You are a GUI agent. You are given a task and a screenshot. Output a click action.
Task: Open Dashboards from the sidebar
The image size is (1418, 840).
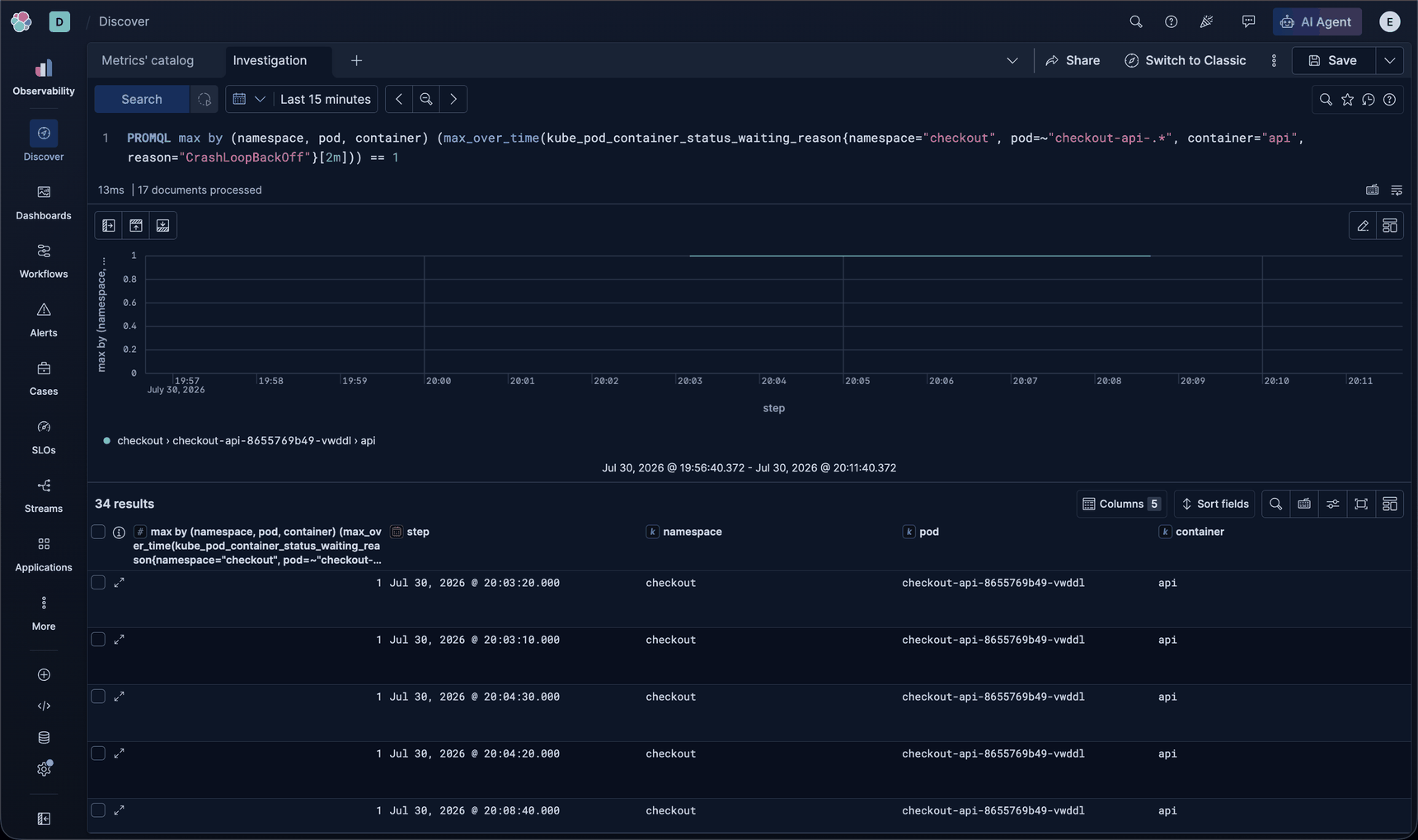44,202
